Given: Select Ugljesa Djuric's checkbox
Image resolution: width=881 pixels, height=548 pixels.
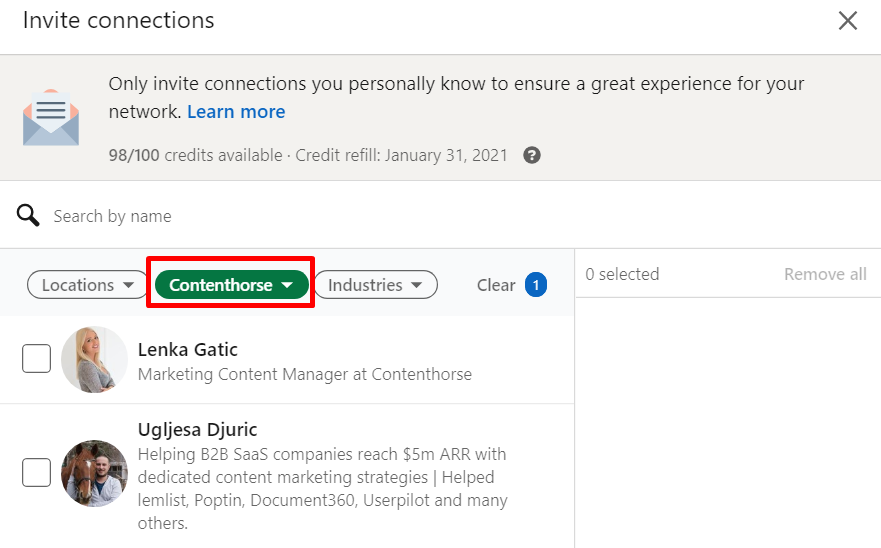Looking at the screenshot, I should [37, 472].
